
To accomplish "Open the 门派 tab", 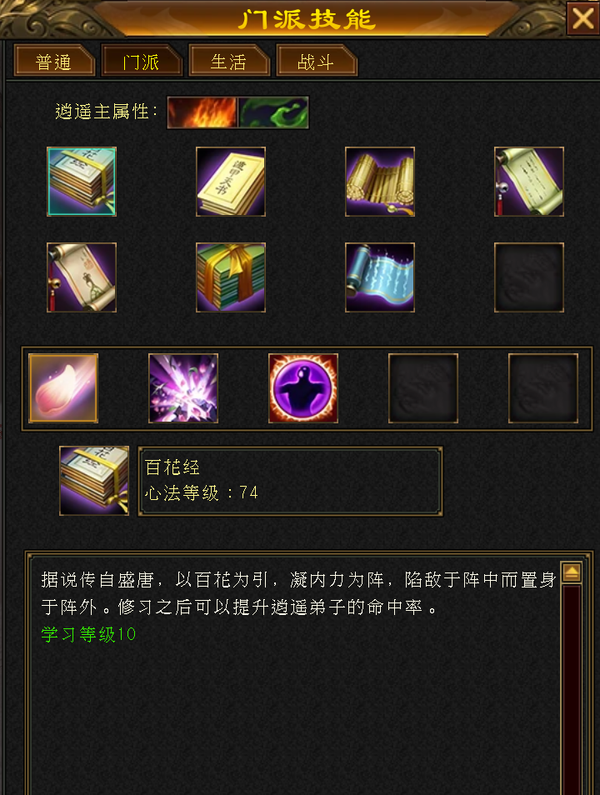I will pyautogui.click(x=142, y=60).
